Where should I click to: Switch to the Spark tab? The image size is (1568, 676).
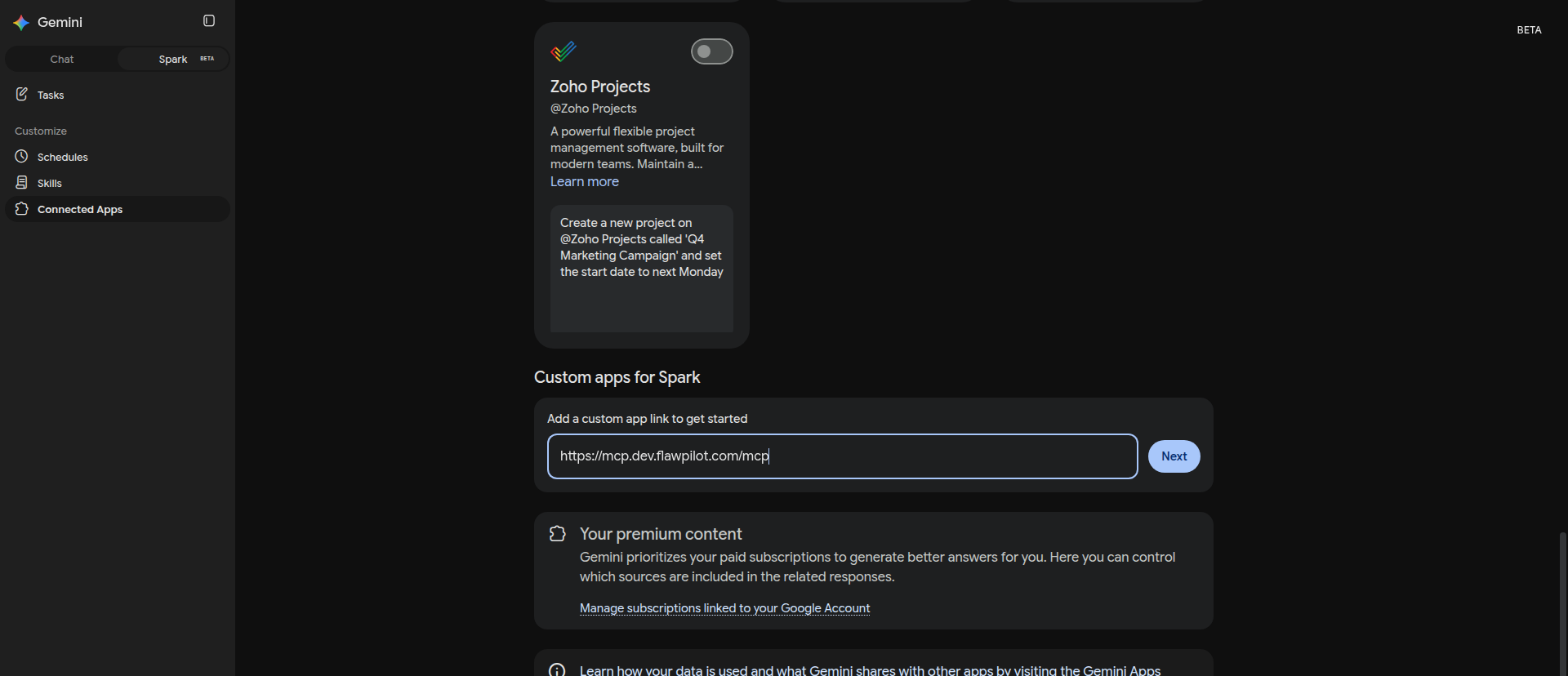(x=173, y=59)
